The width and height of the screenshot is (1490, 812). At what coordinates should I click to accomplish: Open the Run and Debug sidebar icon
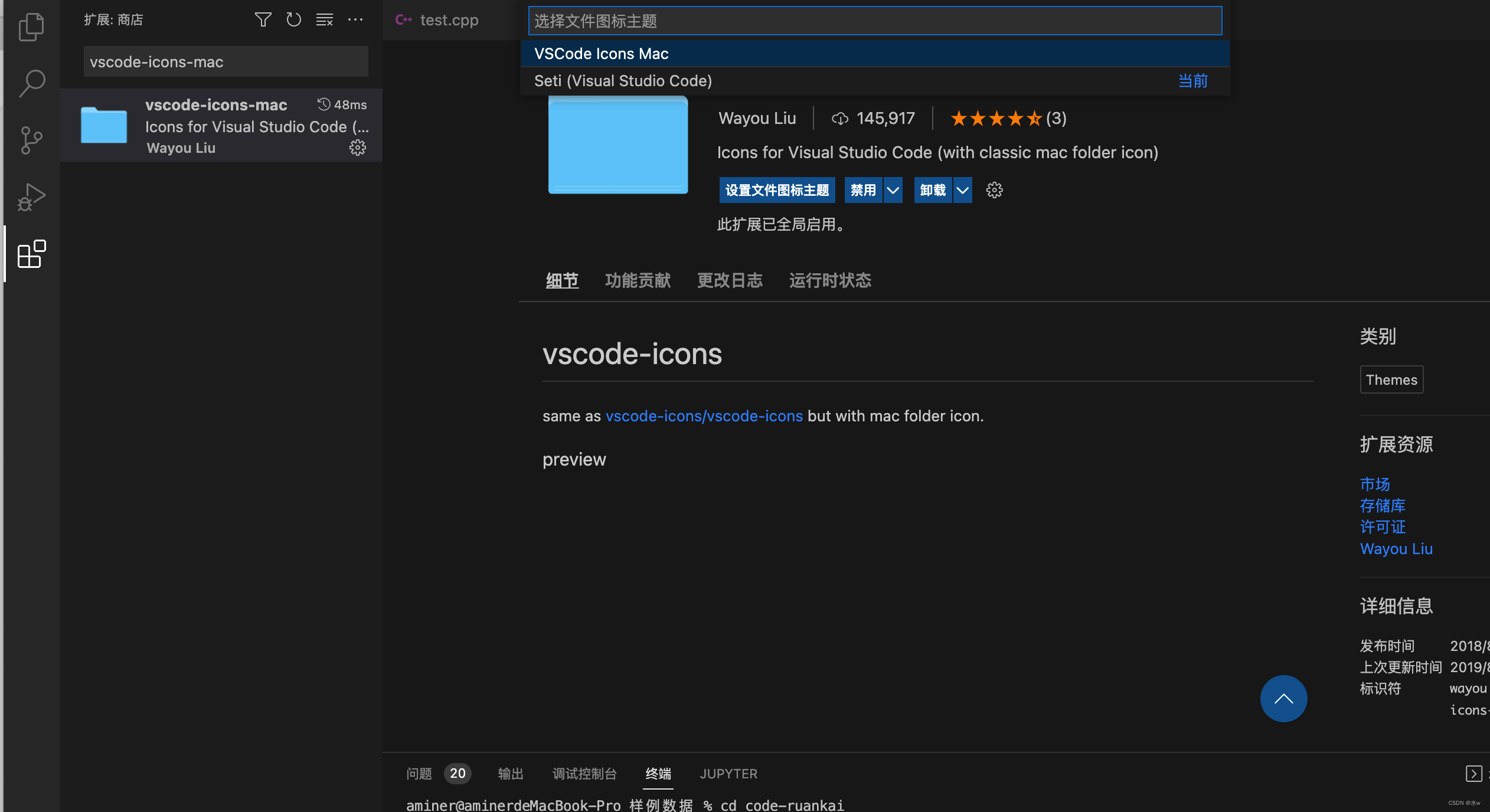31,197
